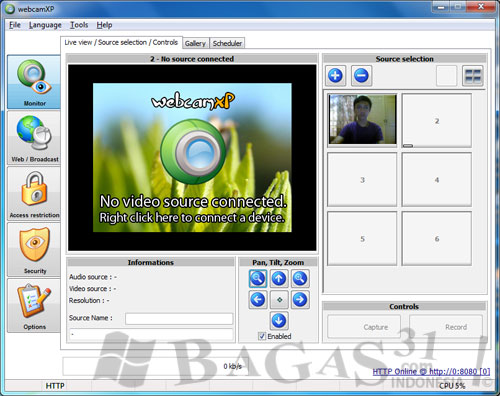
Task: Click the zoom in PTZ button
Action: point(300,278)
